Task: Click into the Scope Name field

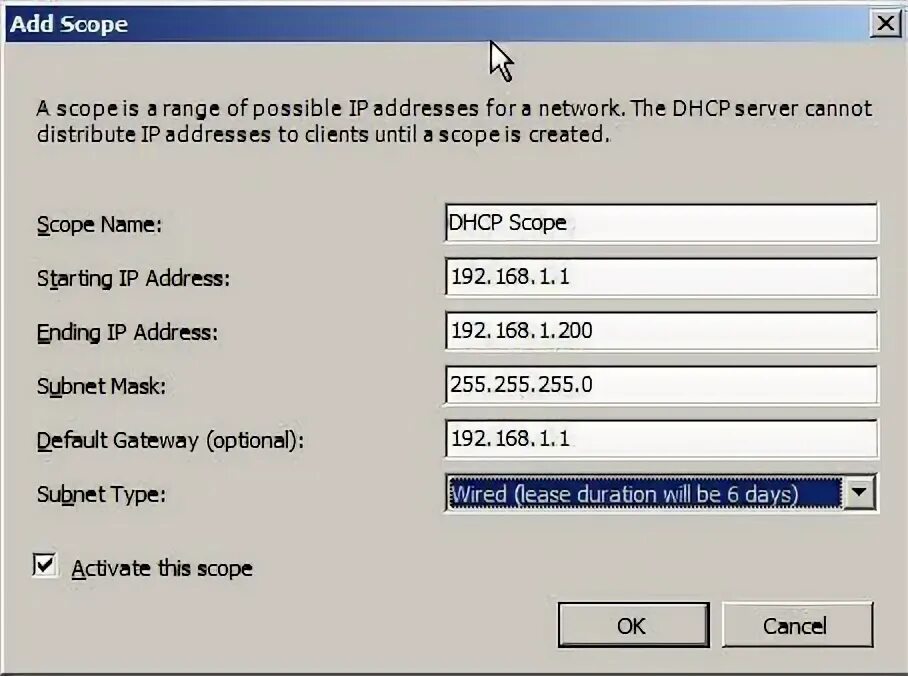Action: pos(661,222)
